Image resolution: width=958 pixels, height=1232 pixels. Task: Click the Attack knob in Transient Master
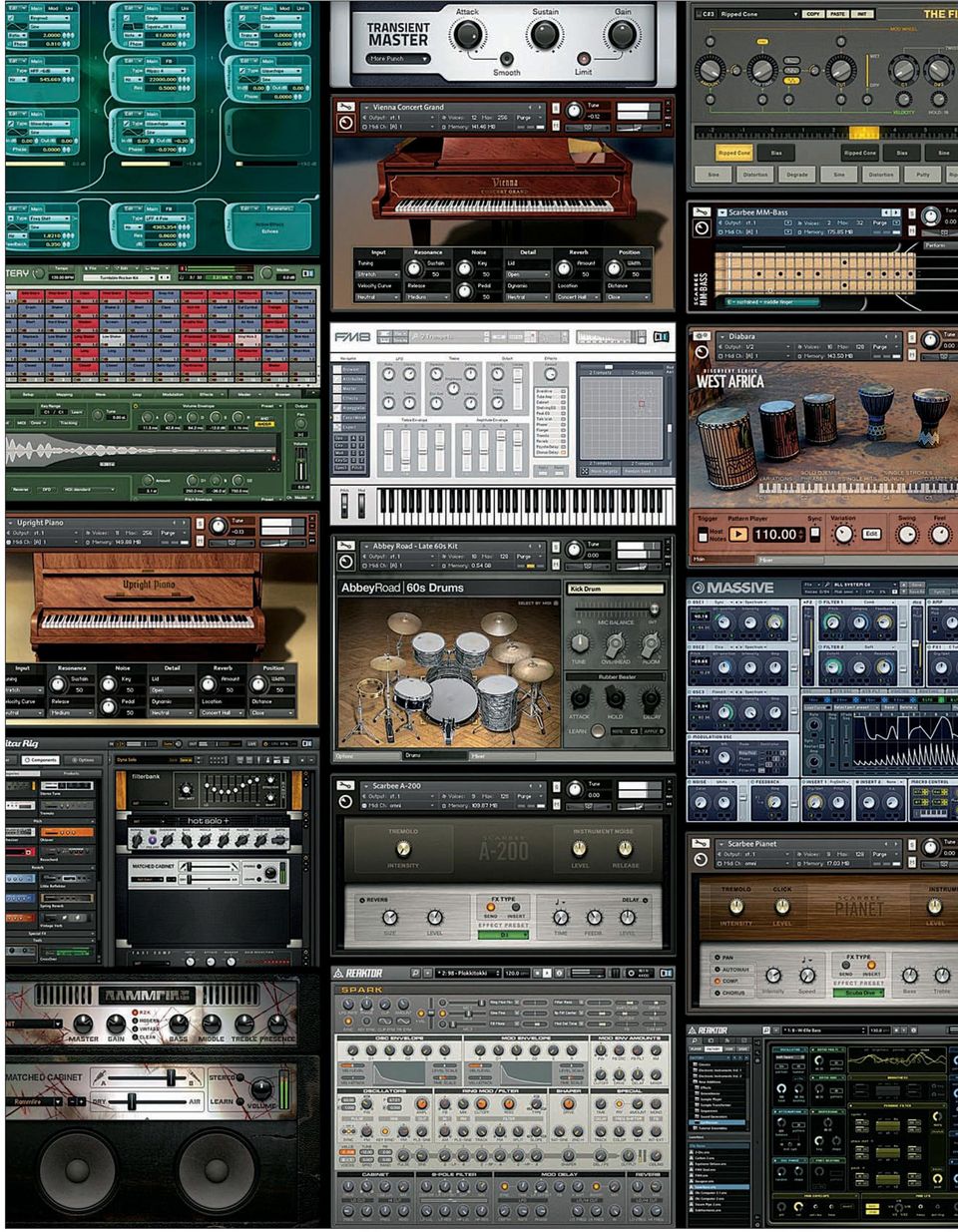[467, 36]
